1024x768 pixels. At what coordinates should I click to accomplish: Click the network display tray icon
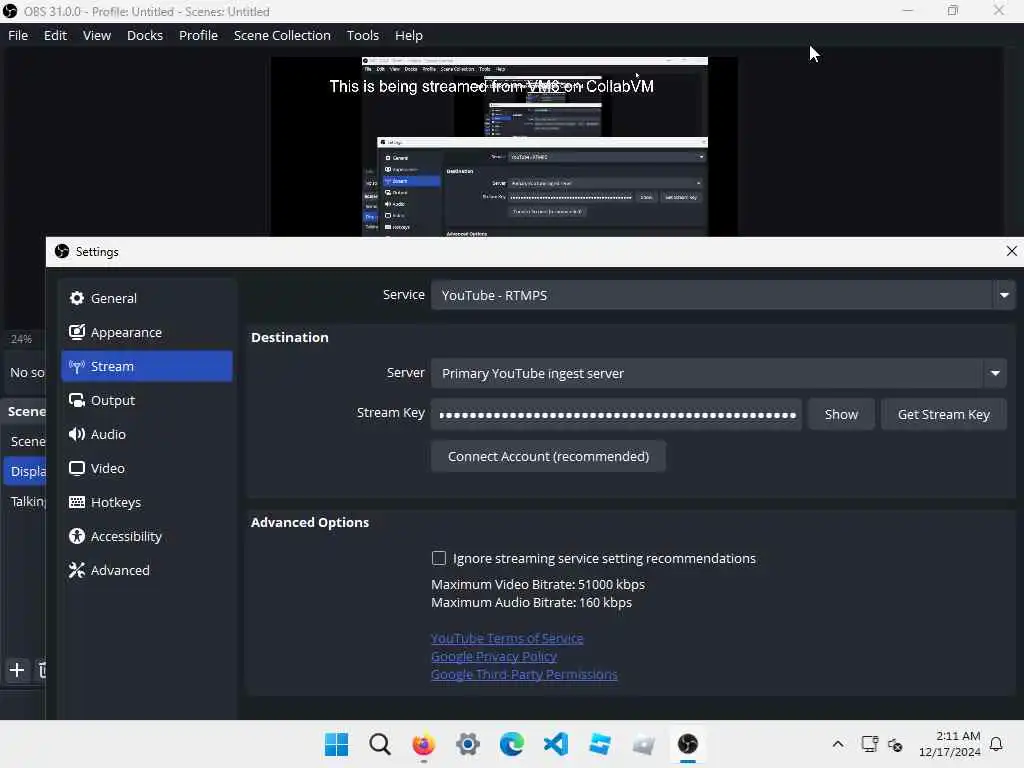click(x=869, y=744)
